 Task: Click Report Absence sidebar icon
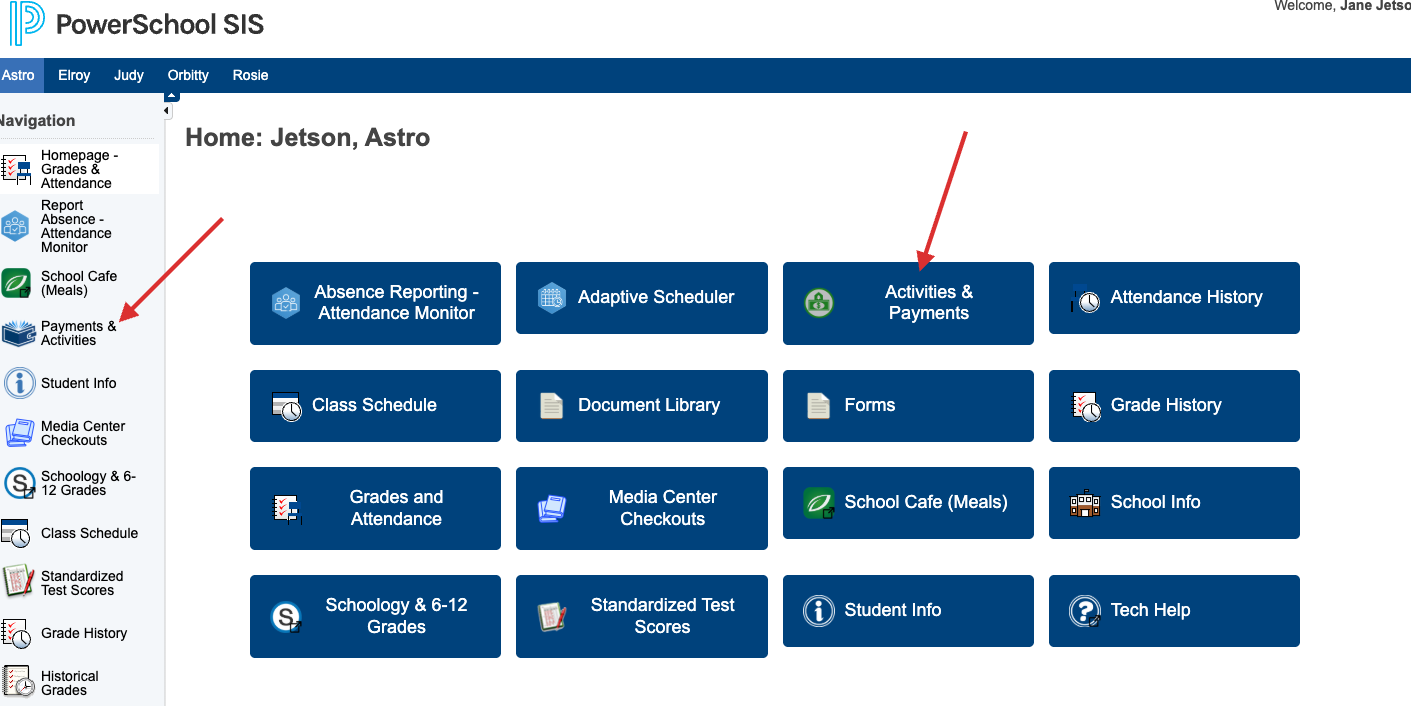16,226
